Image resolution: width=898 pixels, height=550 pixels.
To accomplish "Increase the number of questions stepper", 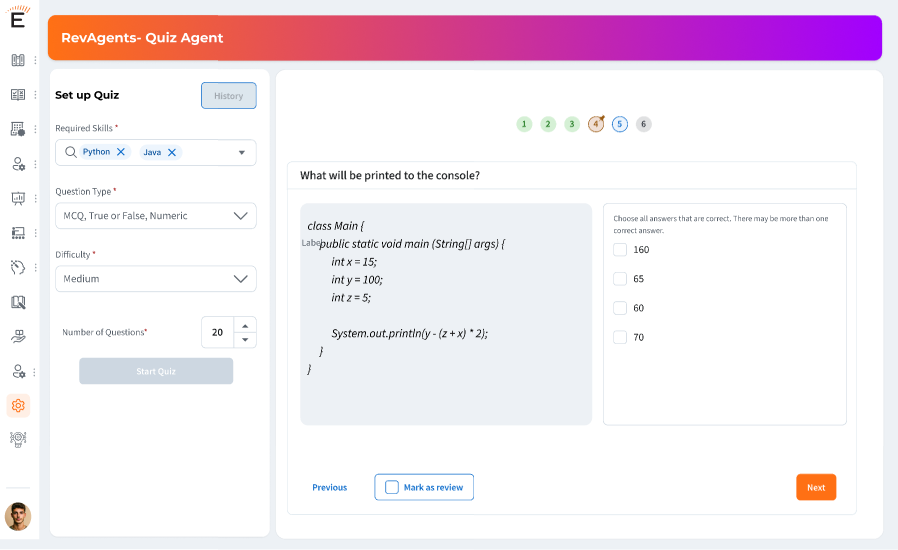I will click(x=245, y=324).
